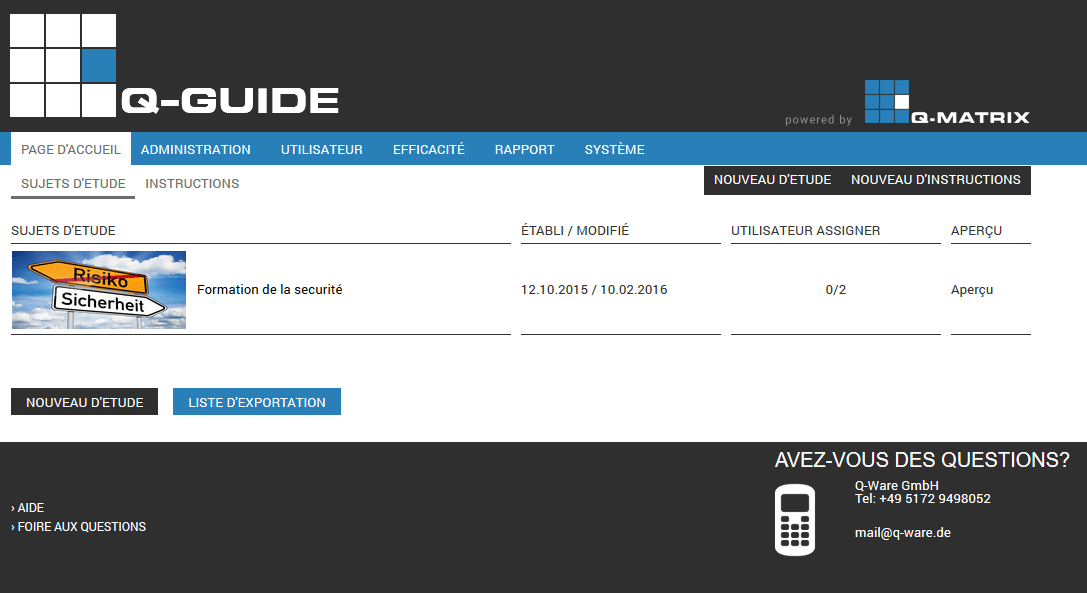Open the Risiko/Sicherheit course thumbnail
The width and height of the screenshot is (1087, 593).
coord(98,289)
